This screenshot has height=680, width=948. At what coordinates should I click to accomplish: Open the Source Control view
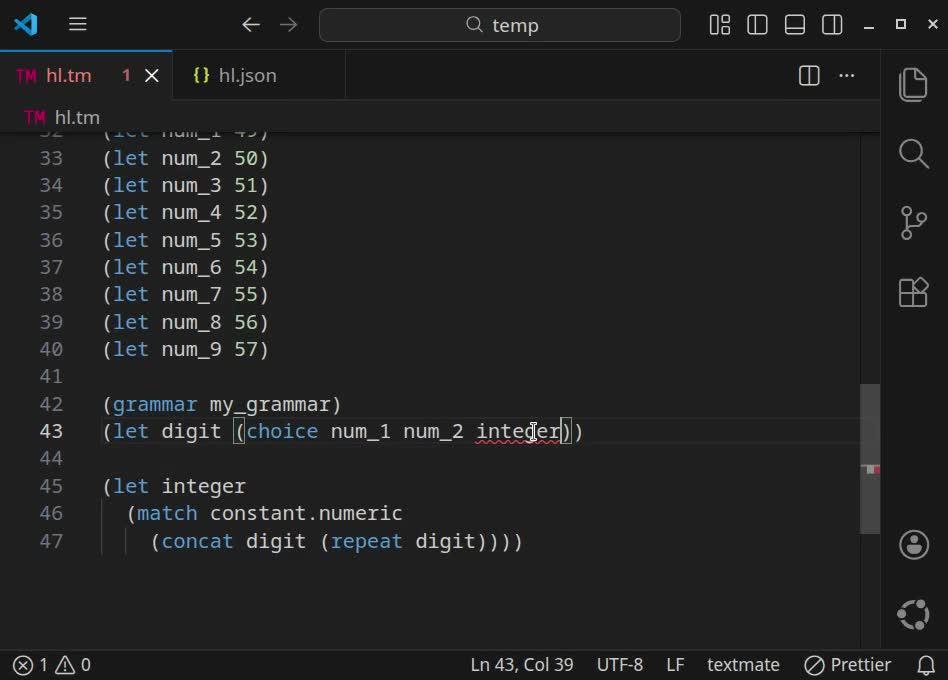pos(912,223)
